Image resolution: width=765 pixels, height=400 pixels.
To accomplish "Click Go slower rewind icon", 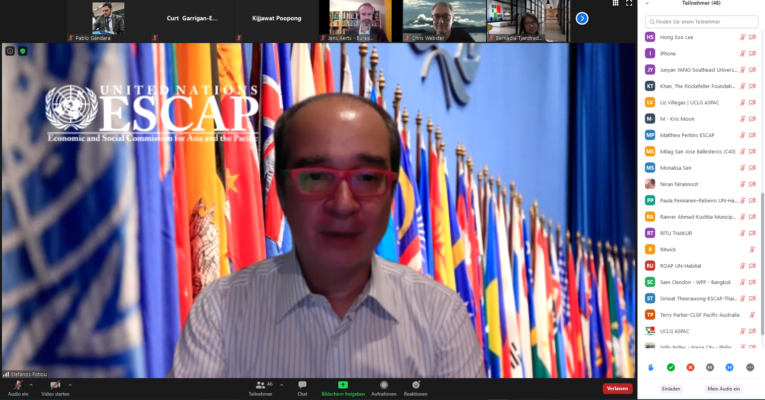I will 710,367.
